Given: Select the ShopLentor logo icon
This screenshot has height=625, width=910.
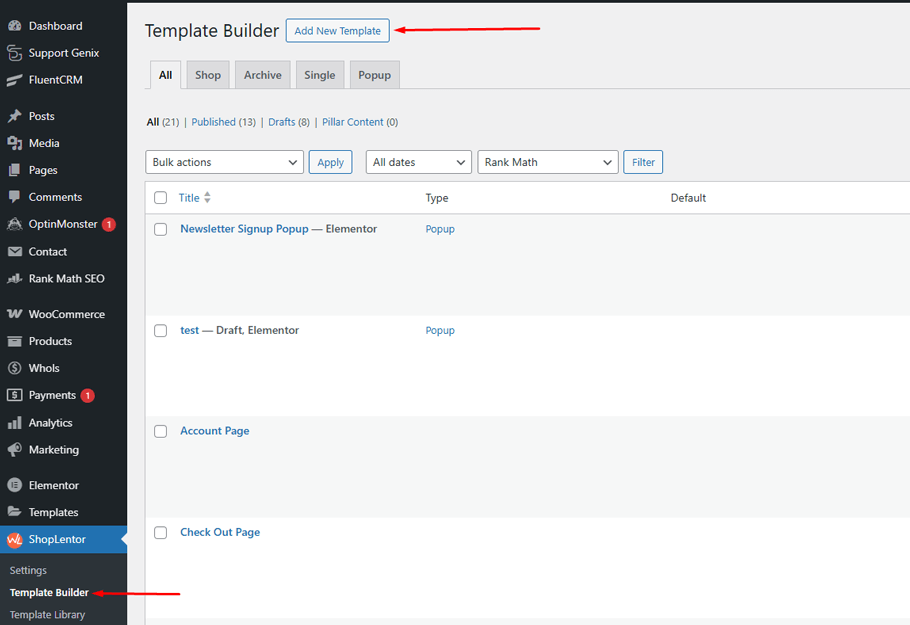Looking at the screenshot, I should 15,540.
